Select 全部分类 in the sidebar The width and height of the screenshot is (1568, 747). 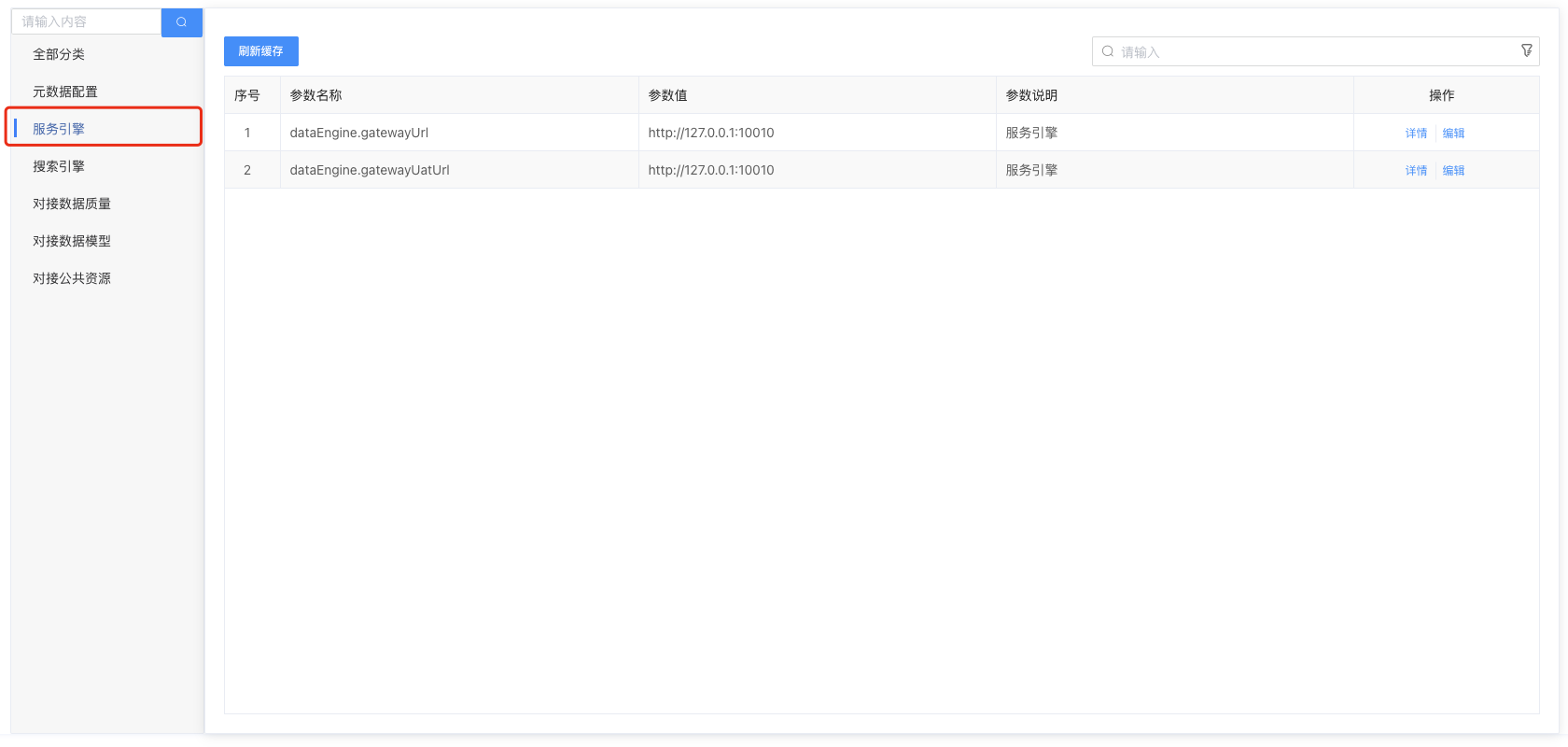(x=59, y=54)
